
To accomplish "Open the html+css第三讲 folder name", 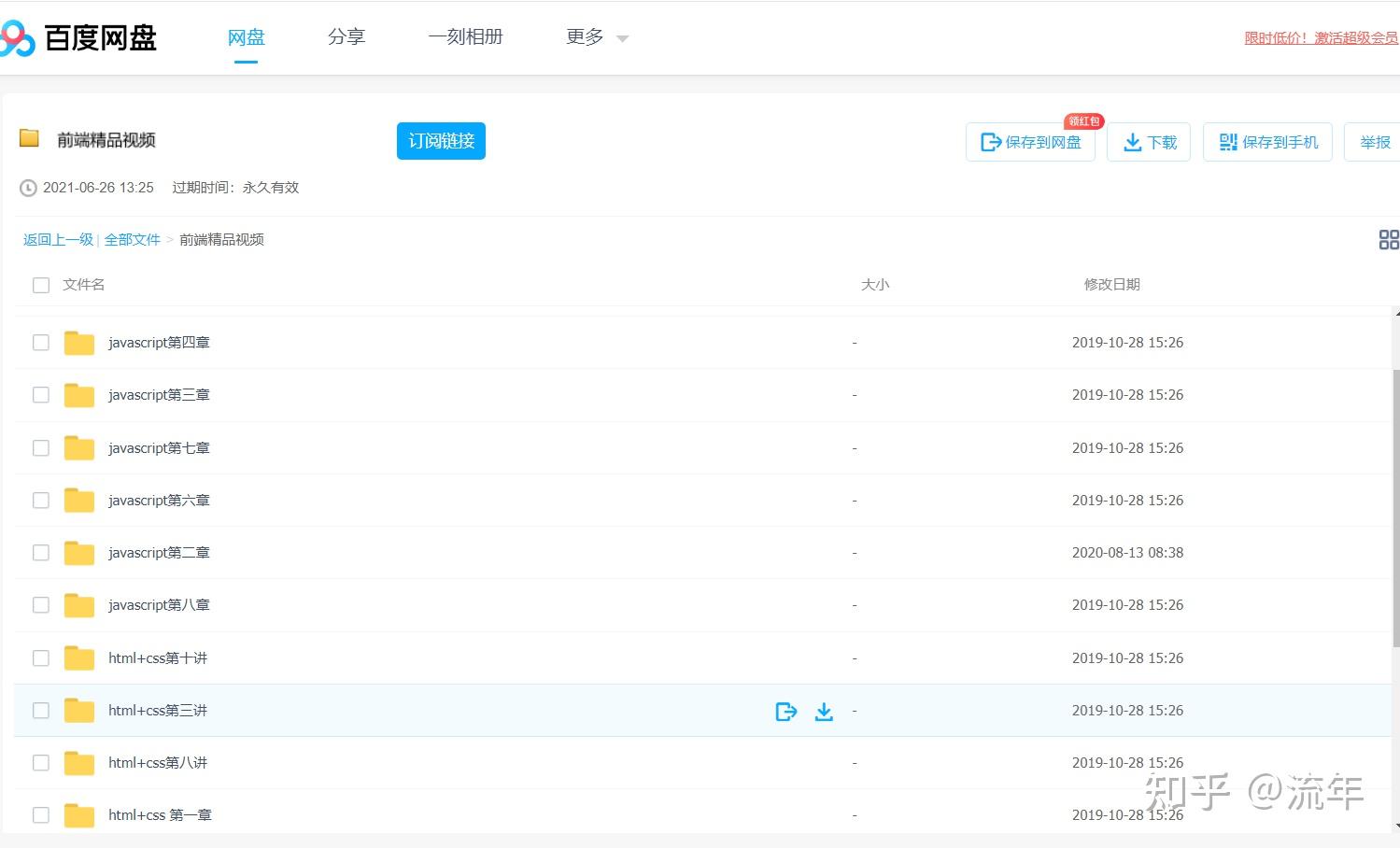I will click(158, 711).
